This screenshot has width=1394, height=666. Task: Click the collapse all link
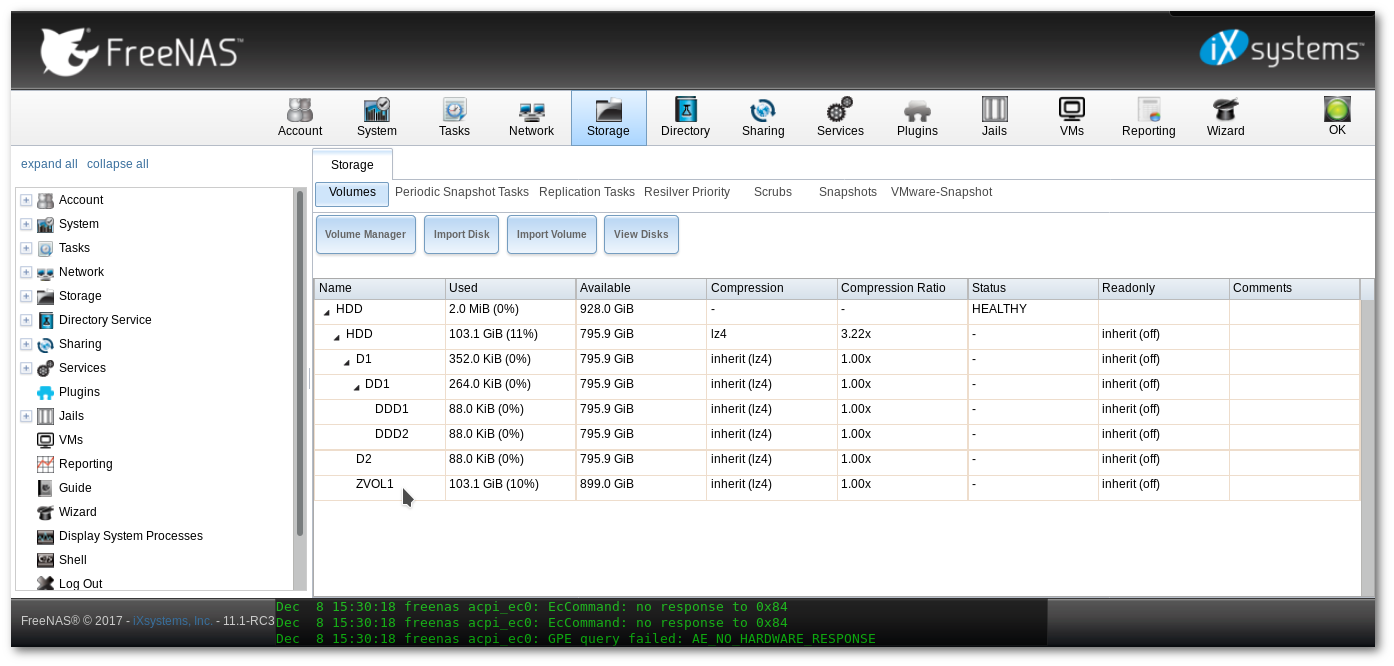[x=118, y=164]
